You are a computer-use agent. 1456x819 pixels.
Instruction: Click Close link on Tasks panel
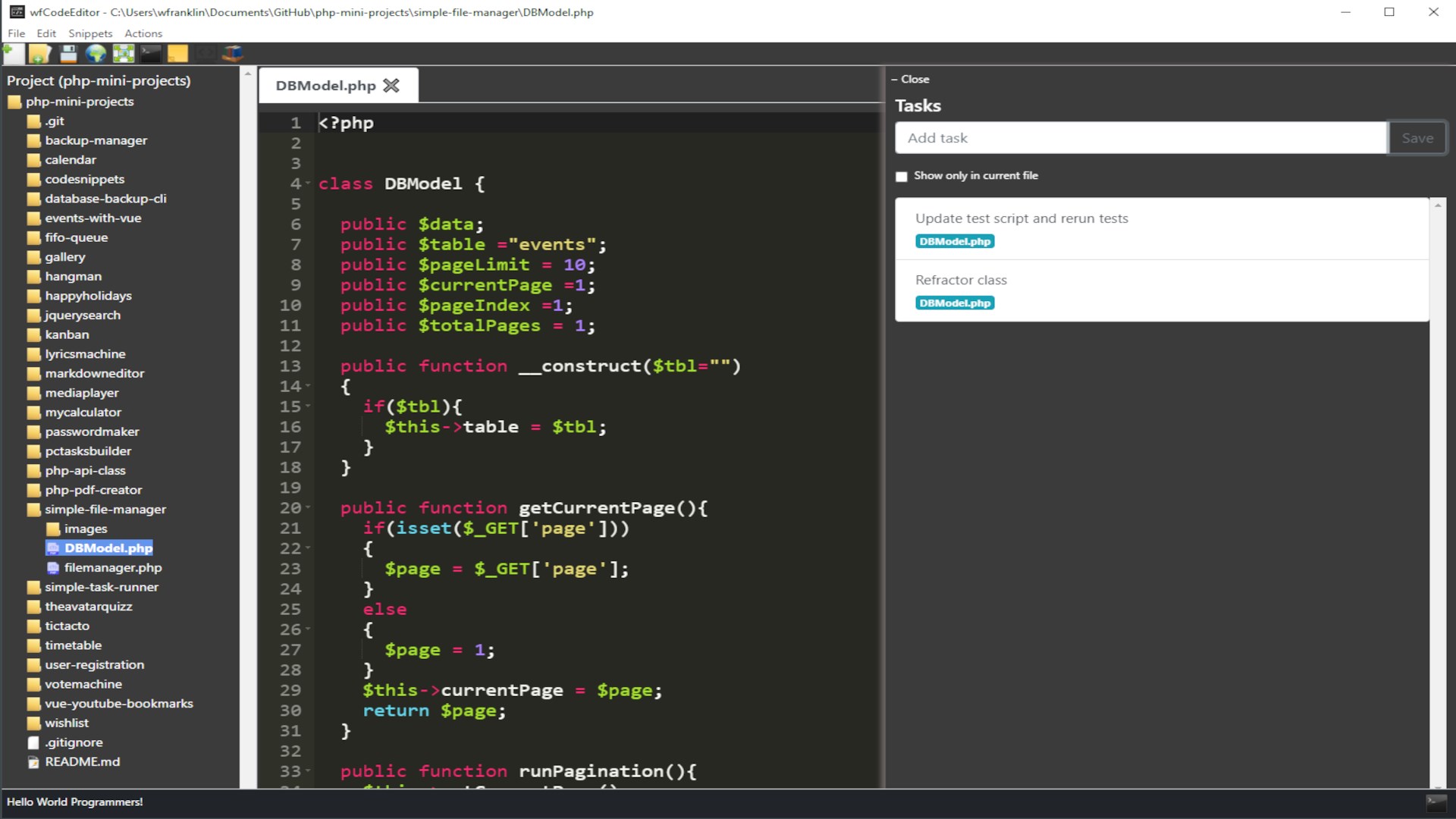click(x=910, y=79)
